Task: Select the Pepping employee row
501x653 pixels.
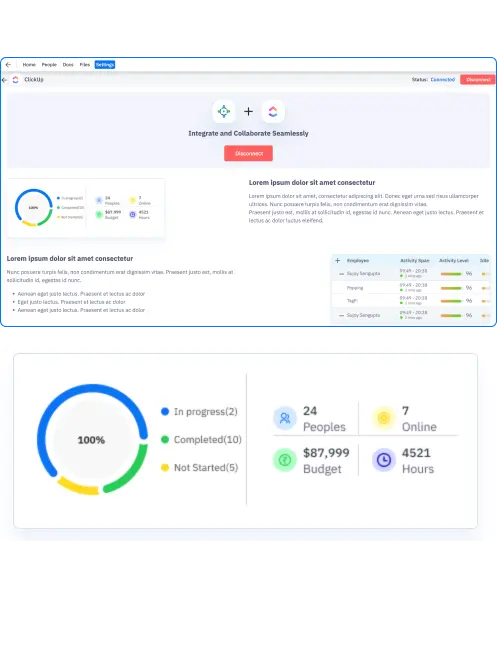Action: point(411,288)
